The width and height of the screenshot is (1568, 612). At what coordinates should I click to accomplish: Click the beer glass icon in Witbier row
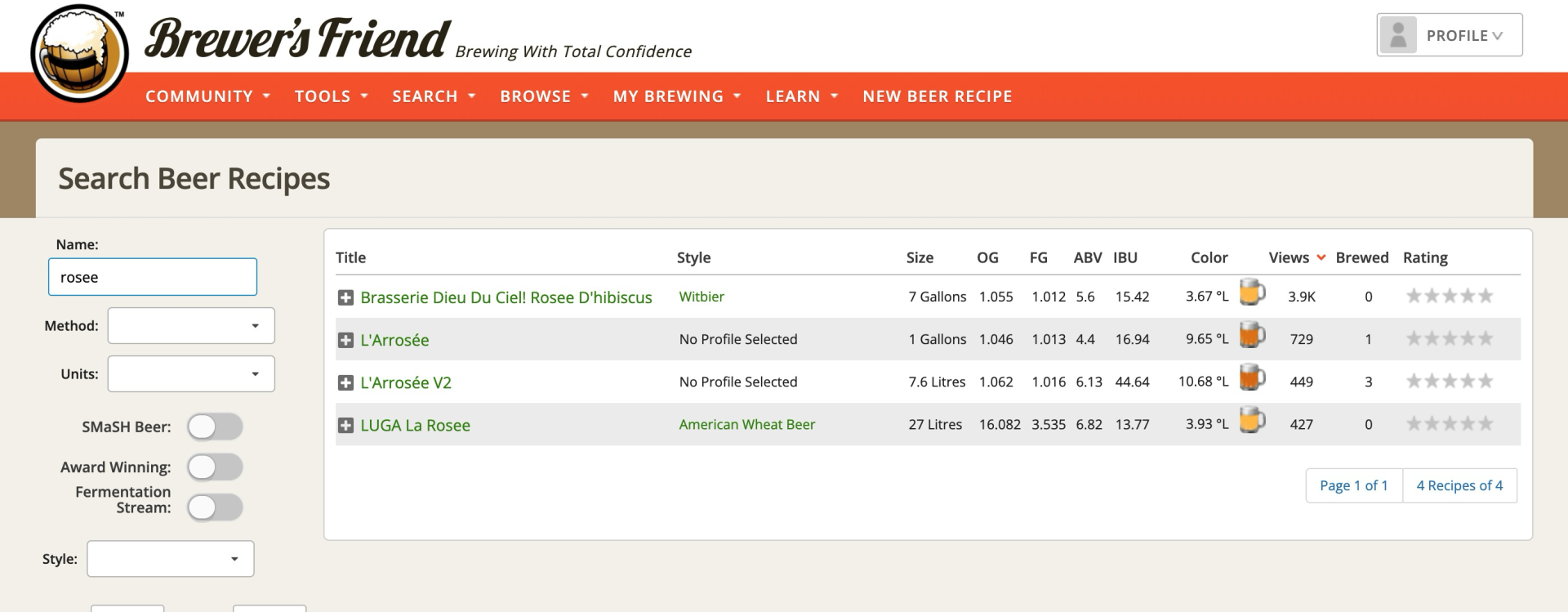coord(1252,293)
